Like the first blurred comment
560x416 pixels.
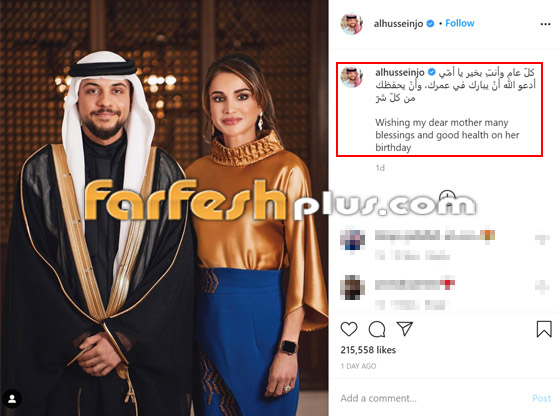(x=542, y=239)
